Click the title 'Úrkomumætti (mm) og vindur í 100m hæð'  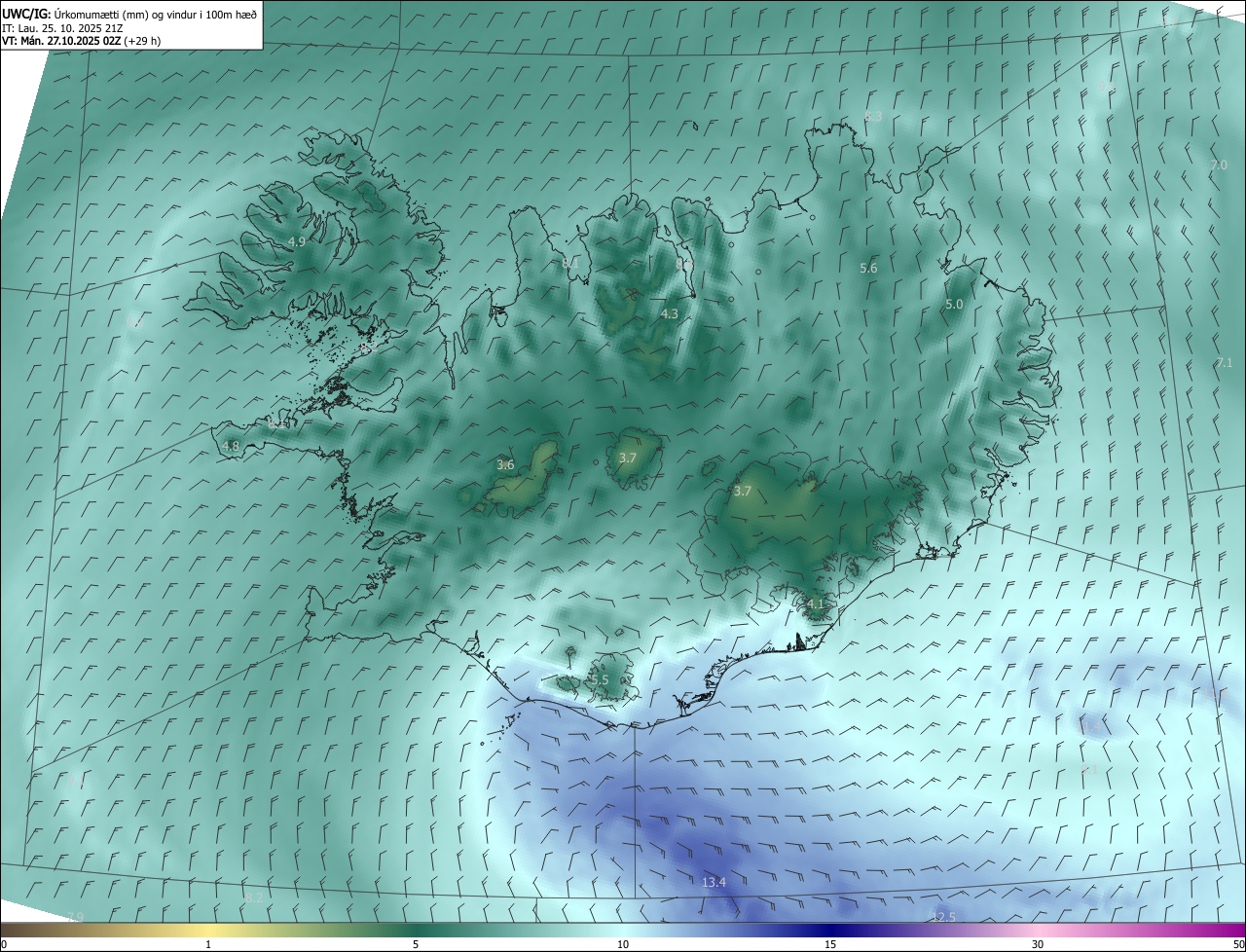156,13
